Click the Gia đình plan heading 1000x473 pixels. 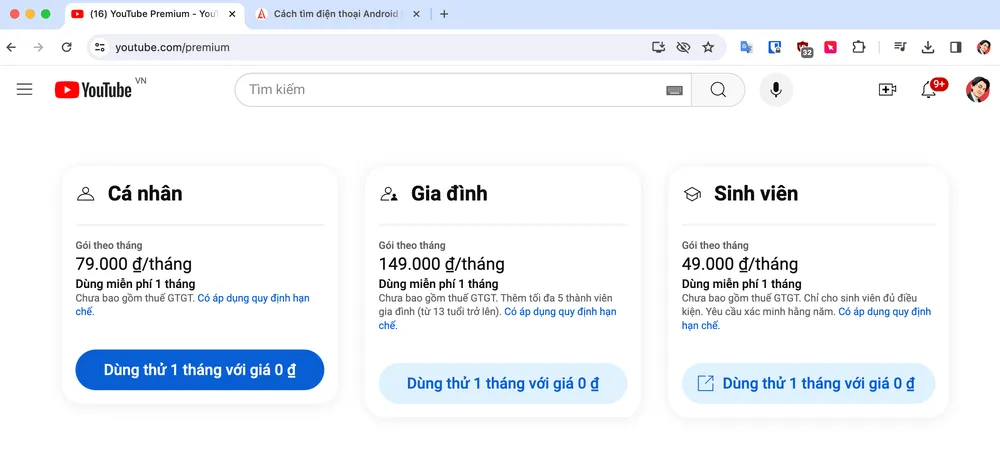point(449,193)
